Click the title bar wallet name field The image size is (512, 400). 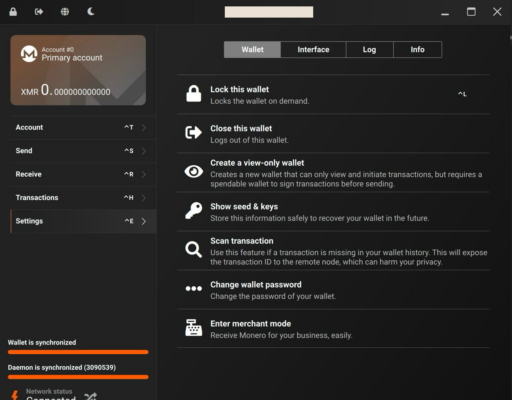click(x=269, y=12)
